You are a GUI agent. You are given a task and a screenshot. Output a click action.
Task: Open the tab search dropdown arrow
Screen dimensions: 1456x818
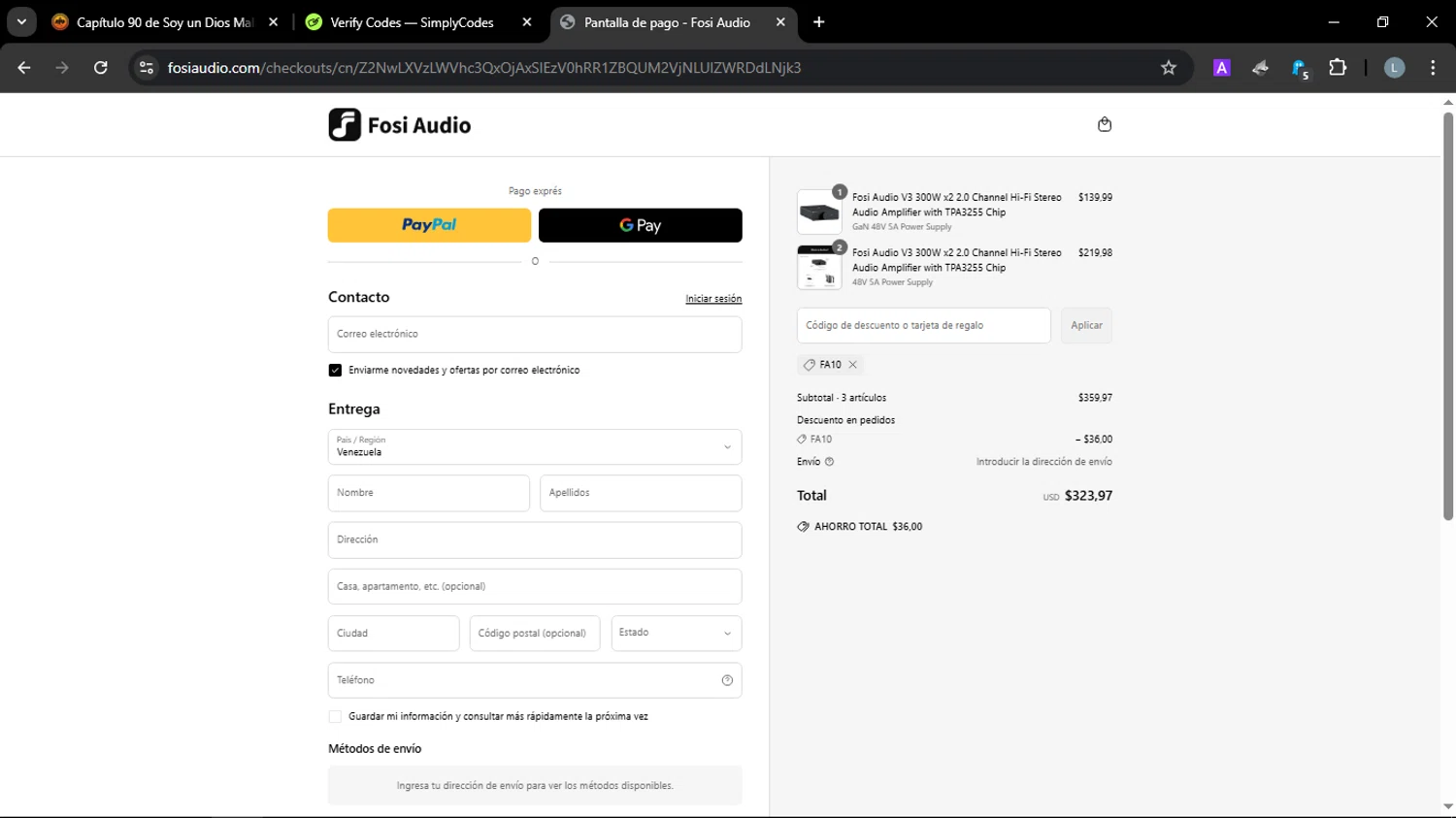[21, 22]
